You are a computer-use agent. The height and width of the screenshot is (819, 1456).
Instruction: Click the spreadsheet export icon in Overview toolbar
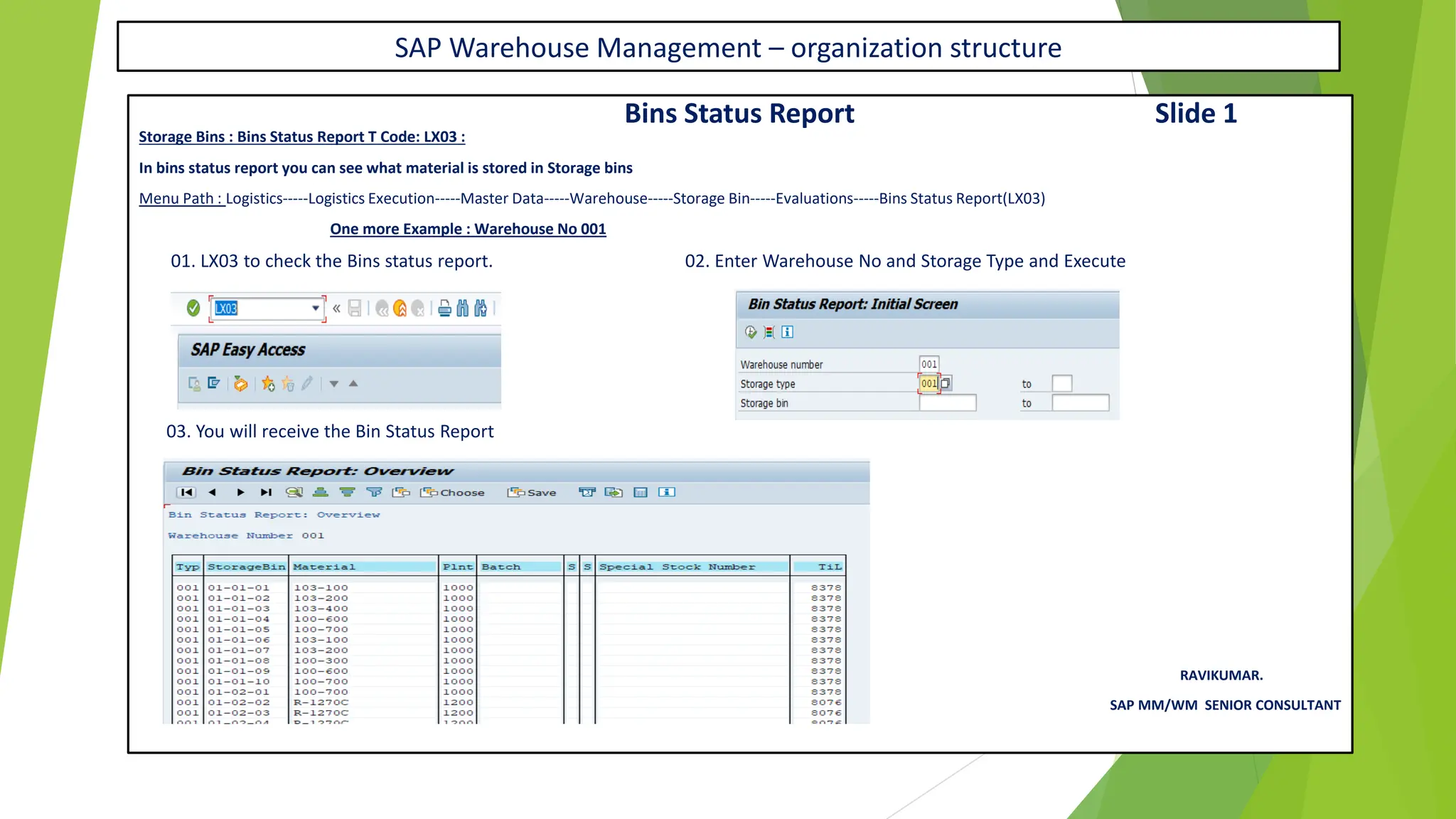[x=587, y=492]
